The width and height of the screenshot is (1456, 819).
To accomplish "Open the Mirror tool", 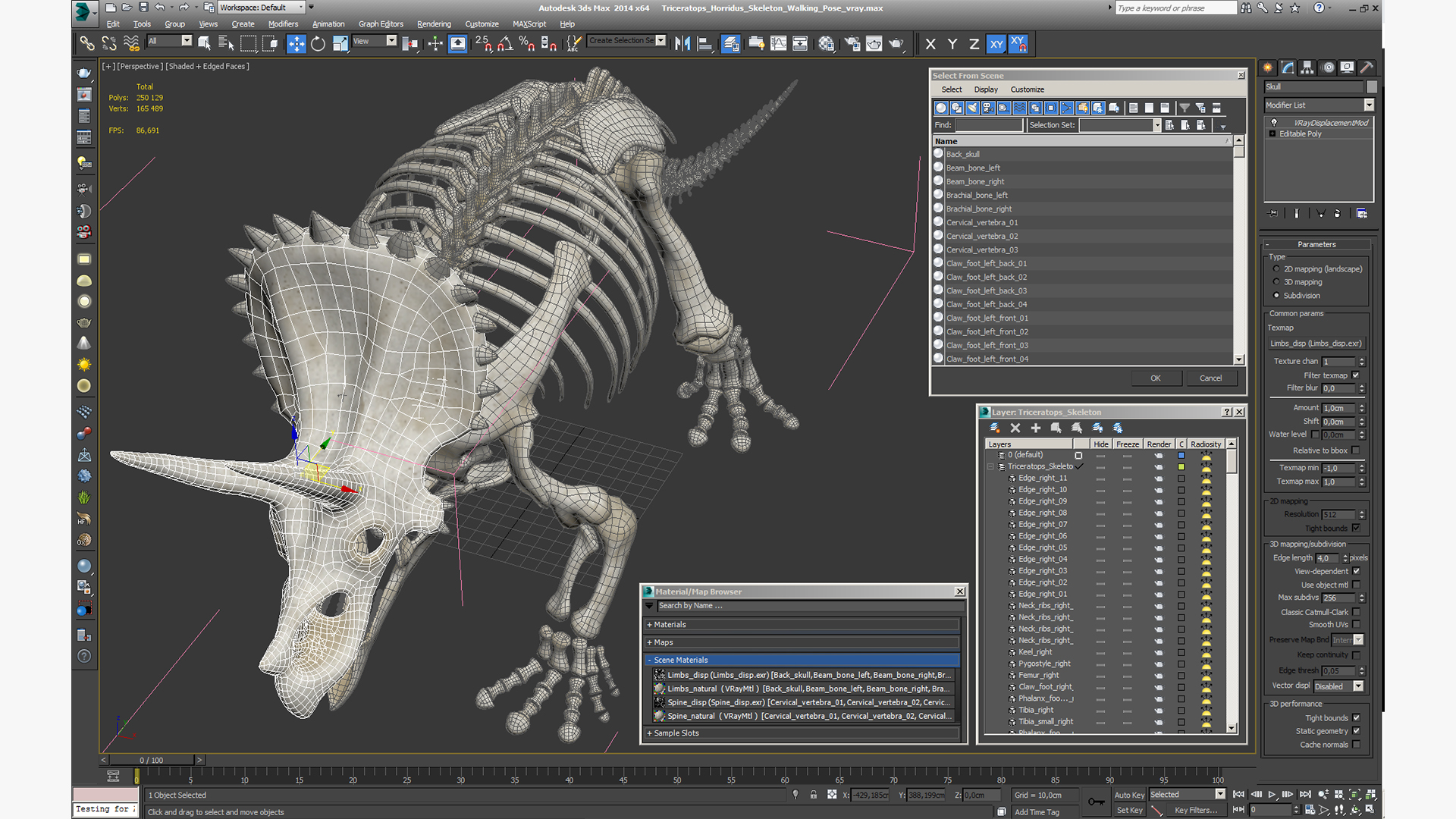I will 682,43.
